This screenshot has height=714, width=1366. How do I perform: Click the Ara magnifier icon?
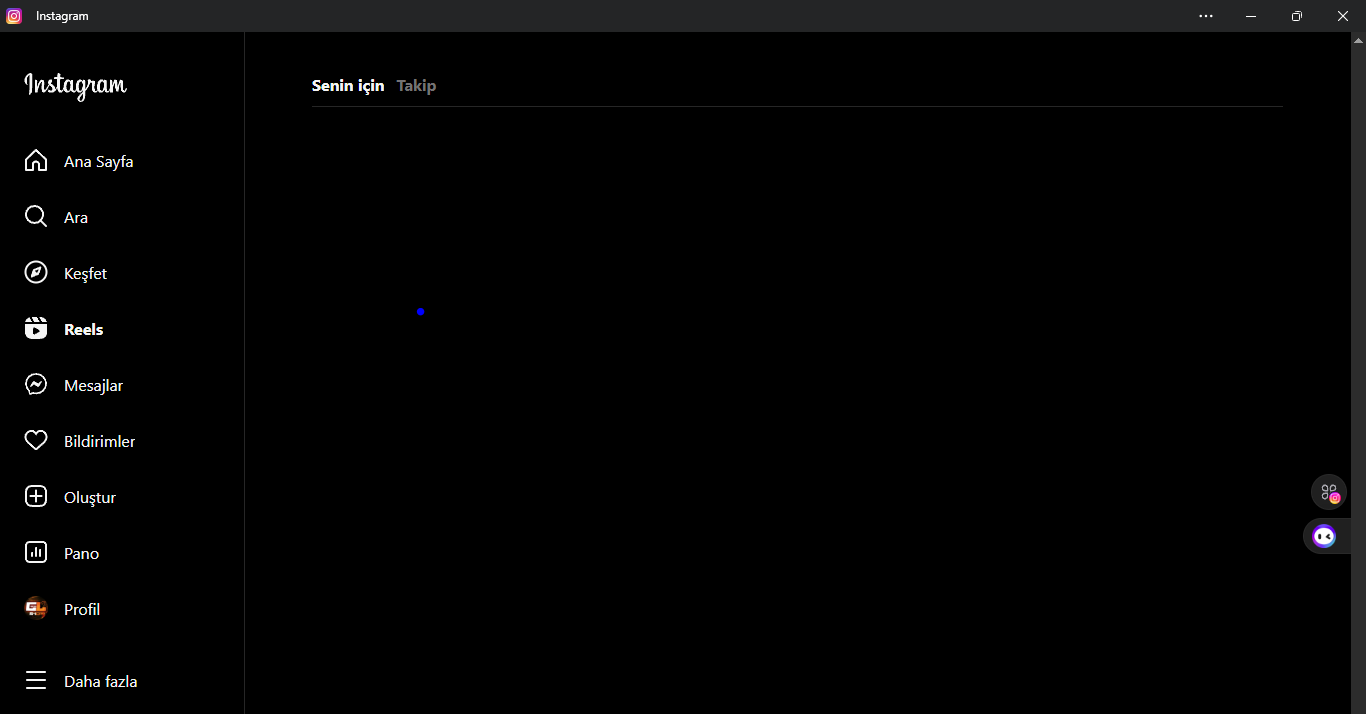pyautogui.click(x=36, y=217)
